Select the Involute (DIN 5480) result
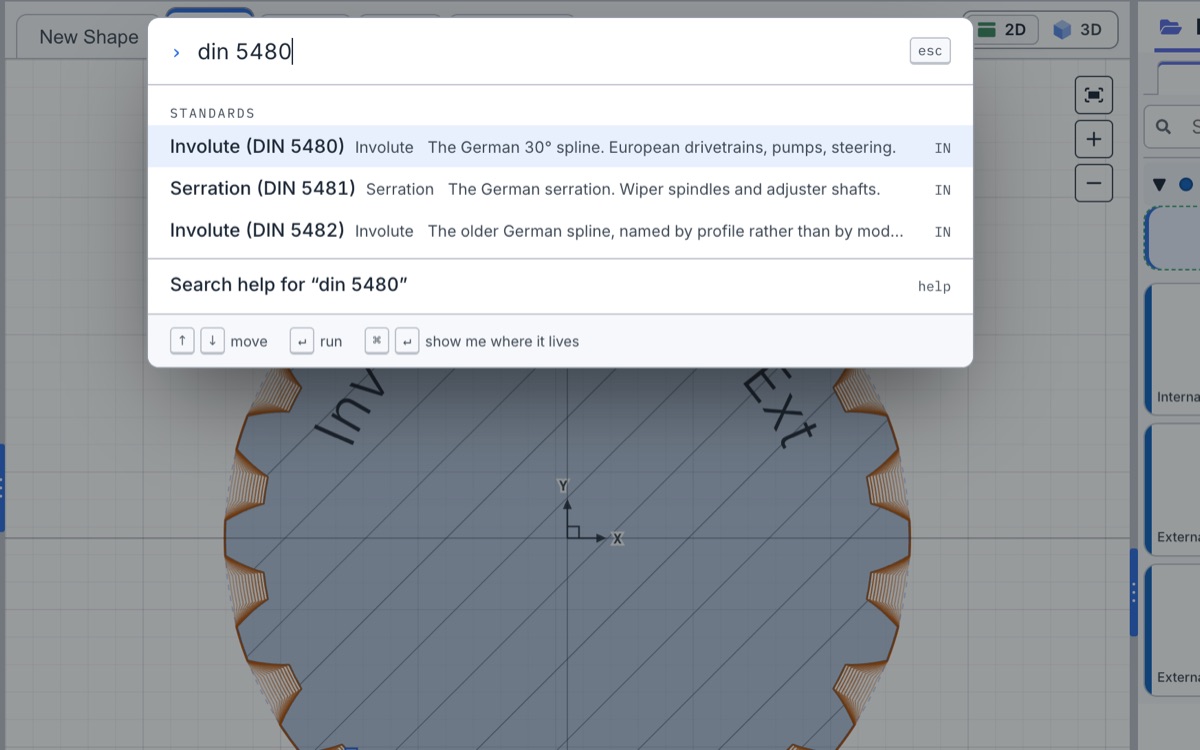Image resolution: width=1200 pixels, height=750 pixels. [560, 147]
